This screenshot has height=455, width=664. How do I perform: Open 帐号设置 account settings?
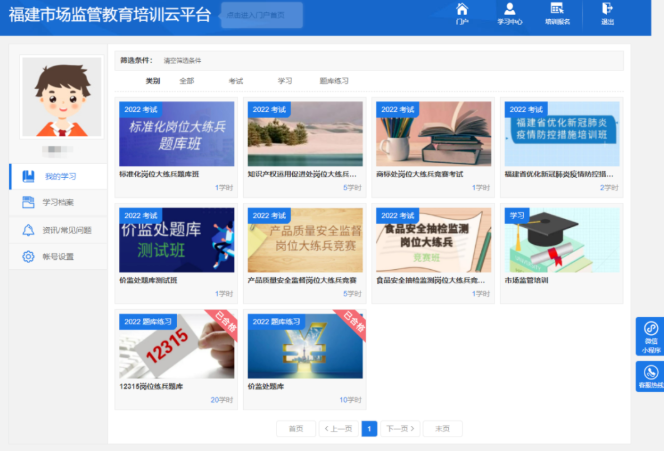point(59,257)
